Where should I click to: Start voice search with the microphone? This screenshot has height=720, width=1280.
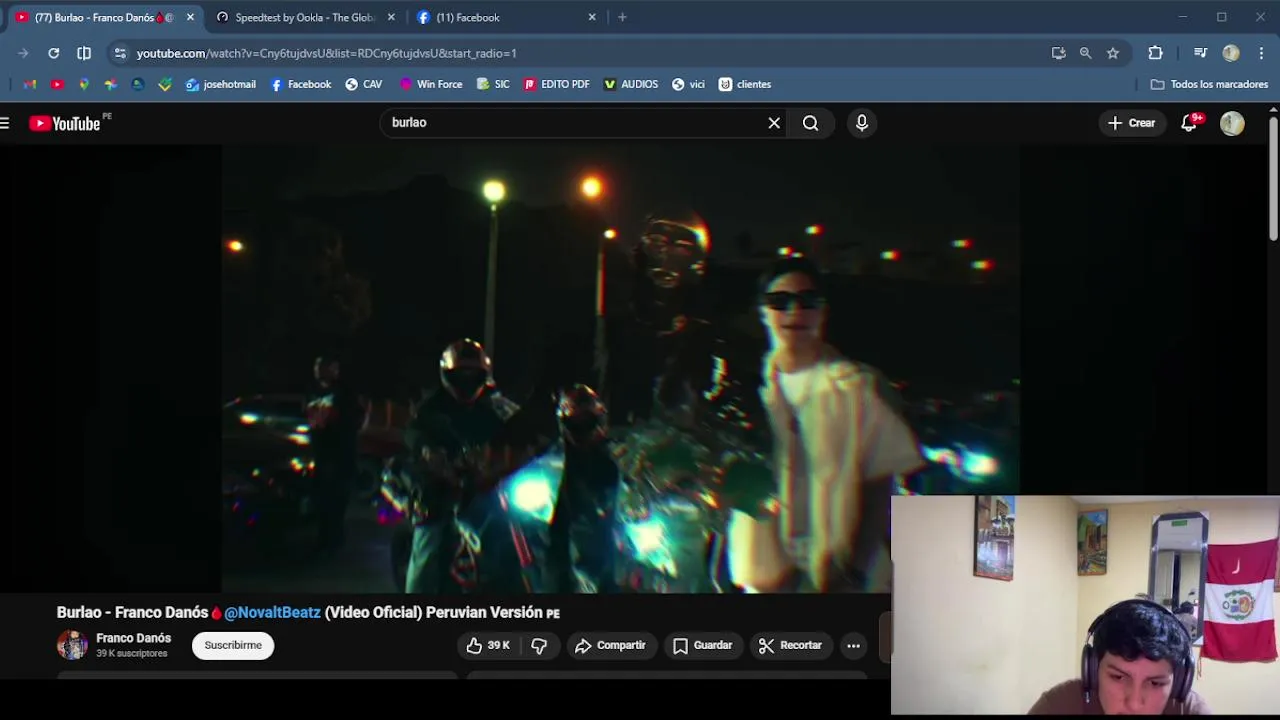point(862,123)
